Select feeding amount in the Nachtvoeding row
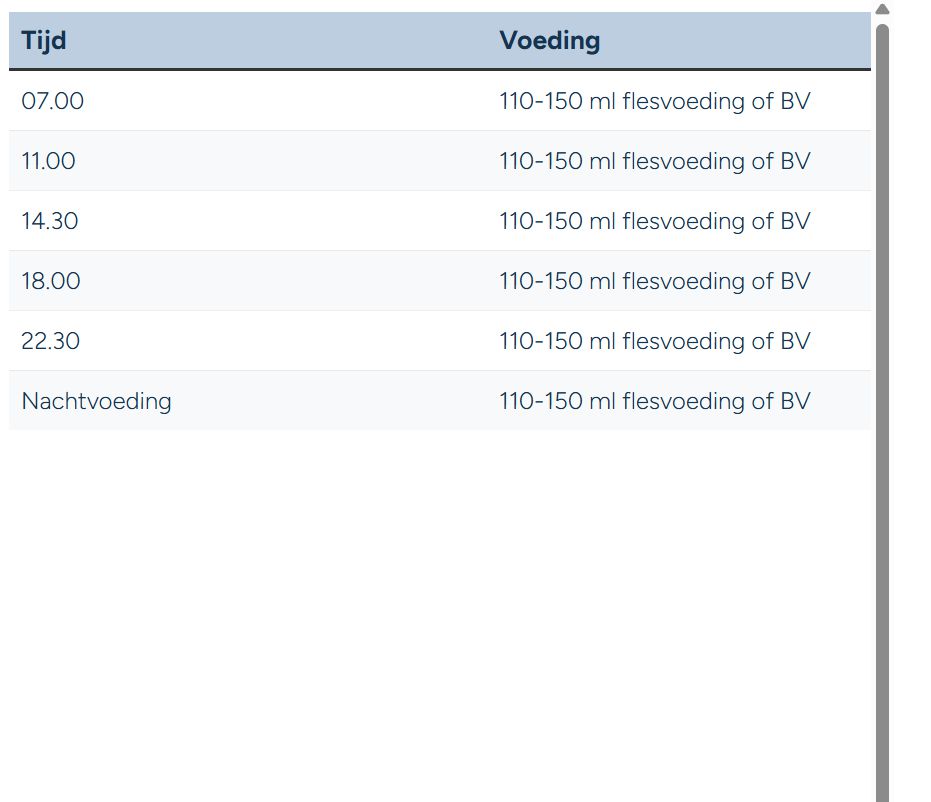The width and height of the screenshot is (931, 802). point(654,401)
